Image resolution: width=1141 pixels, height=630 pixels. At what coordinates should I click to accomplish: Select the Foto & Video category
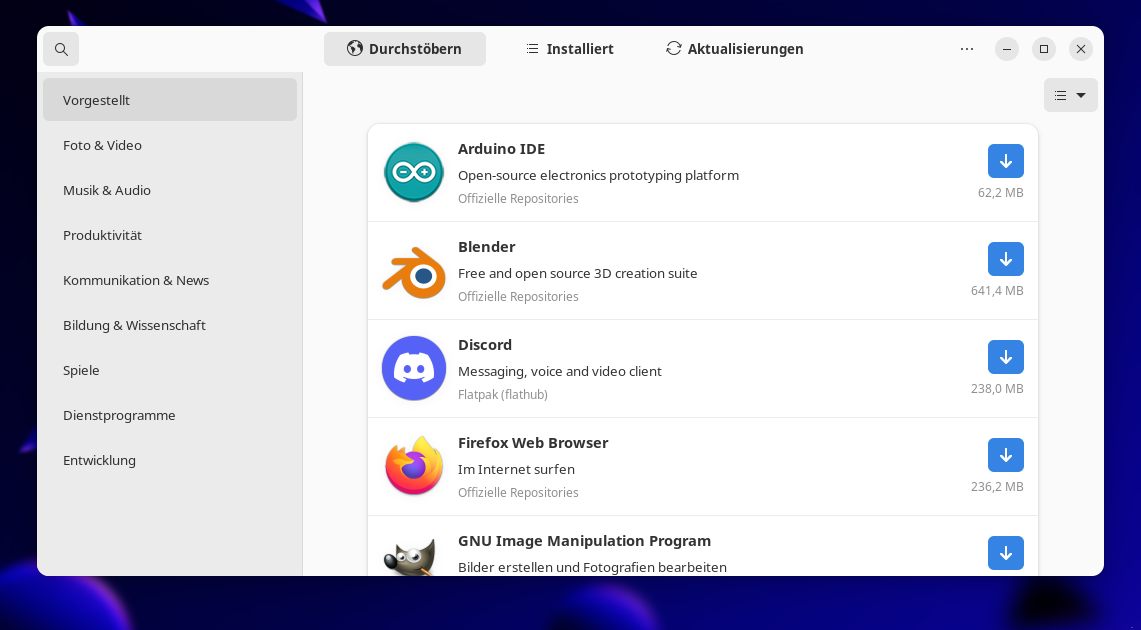click(102, 145)
